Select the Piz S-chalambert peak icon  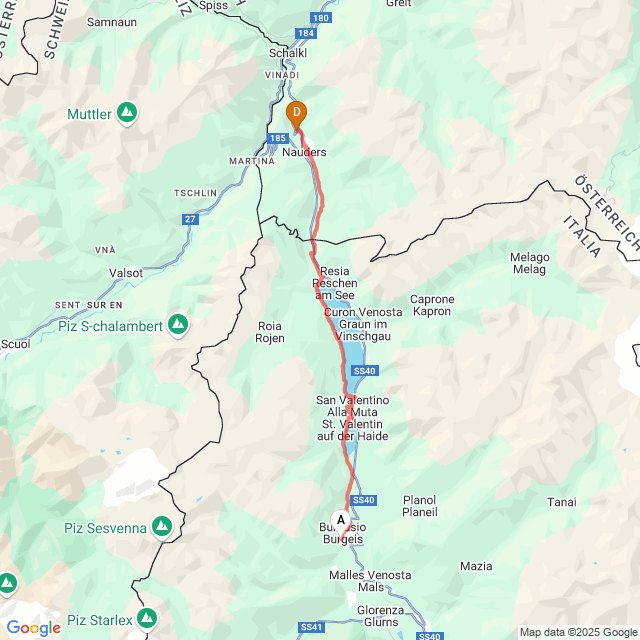pos(178,325)
